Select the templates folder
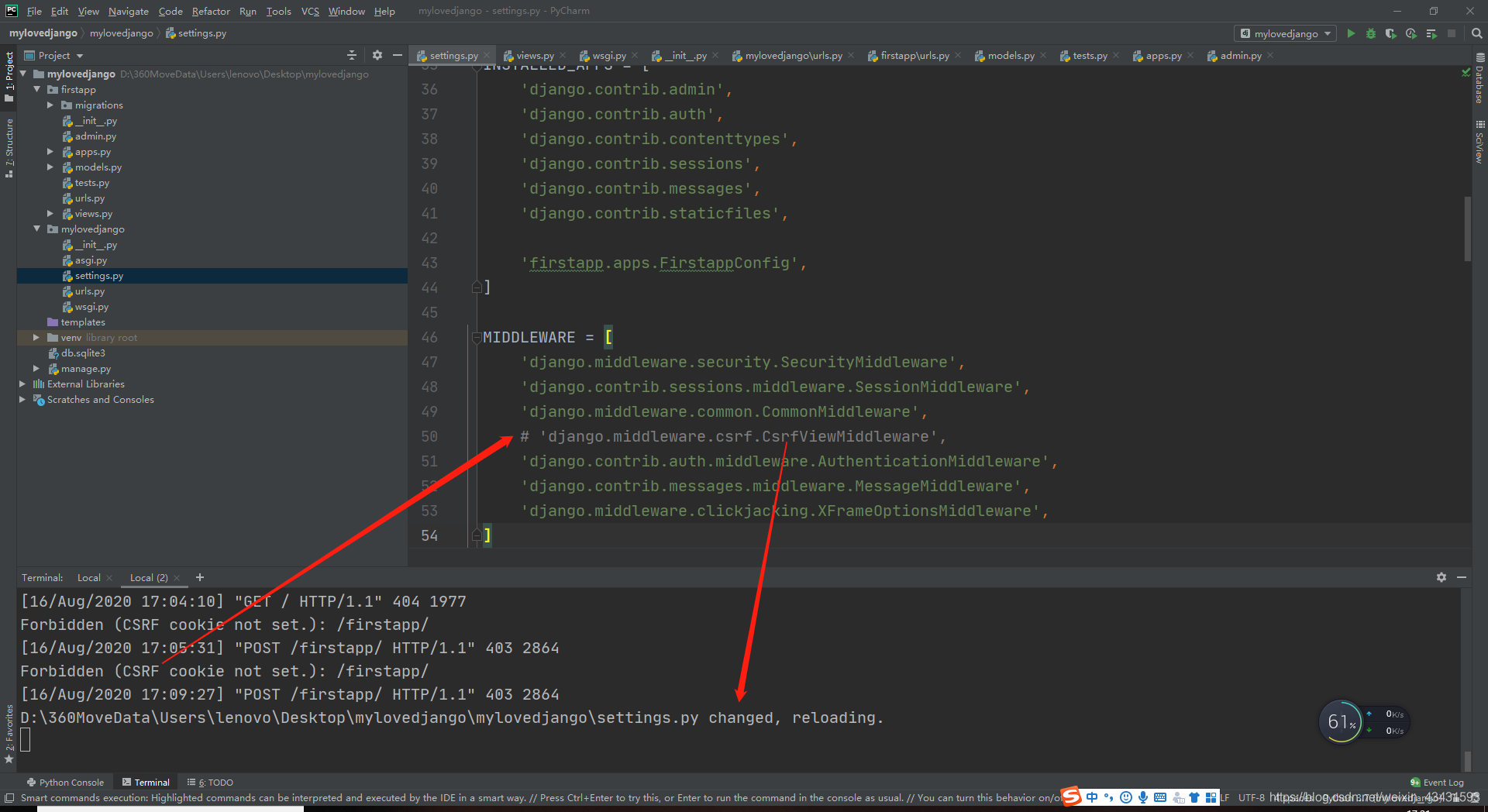Image resolution: width=1488 pixels, height=812 pixels. pyautogui.click(x=83, y=322)
